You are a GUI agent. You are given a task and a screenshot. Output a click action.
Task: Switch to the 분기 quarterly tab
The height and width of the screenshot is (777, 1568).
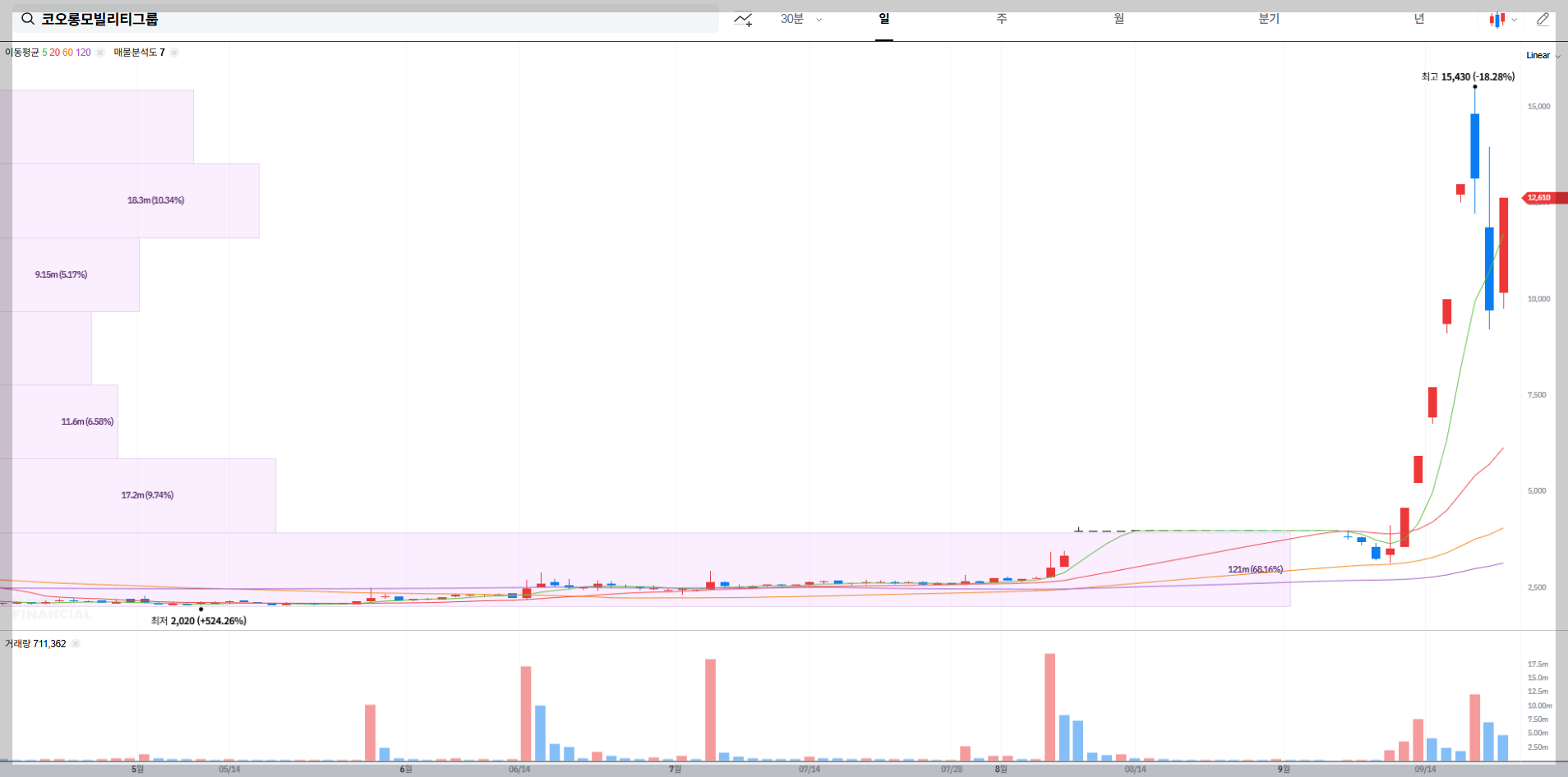click(1269, 19)
